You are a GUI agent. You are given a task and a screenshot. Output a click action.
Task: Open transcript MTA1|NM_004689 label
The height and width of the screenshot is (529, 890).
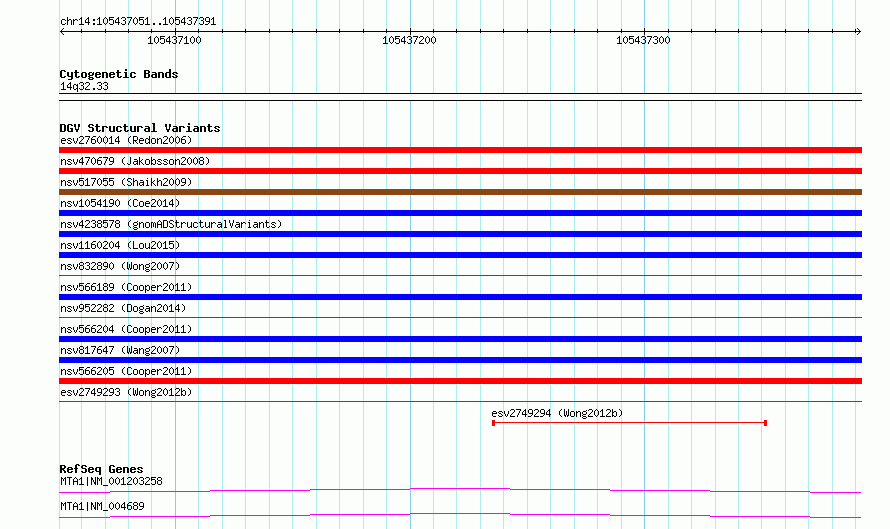102,506
